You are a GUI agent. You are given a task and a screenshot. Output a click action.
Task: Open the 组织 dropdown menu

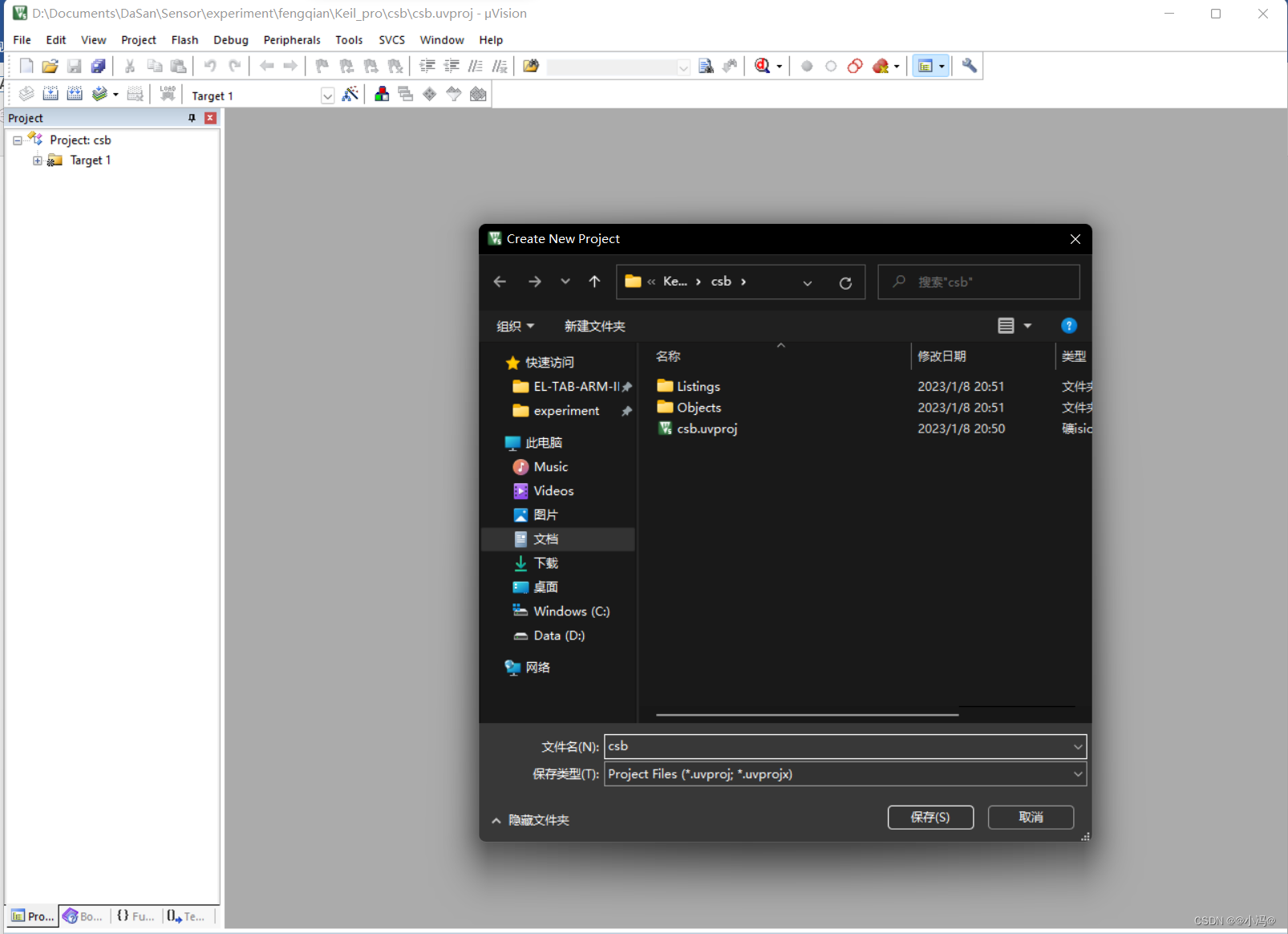[515, 326]
